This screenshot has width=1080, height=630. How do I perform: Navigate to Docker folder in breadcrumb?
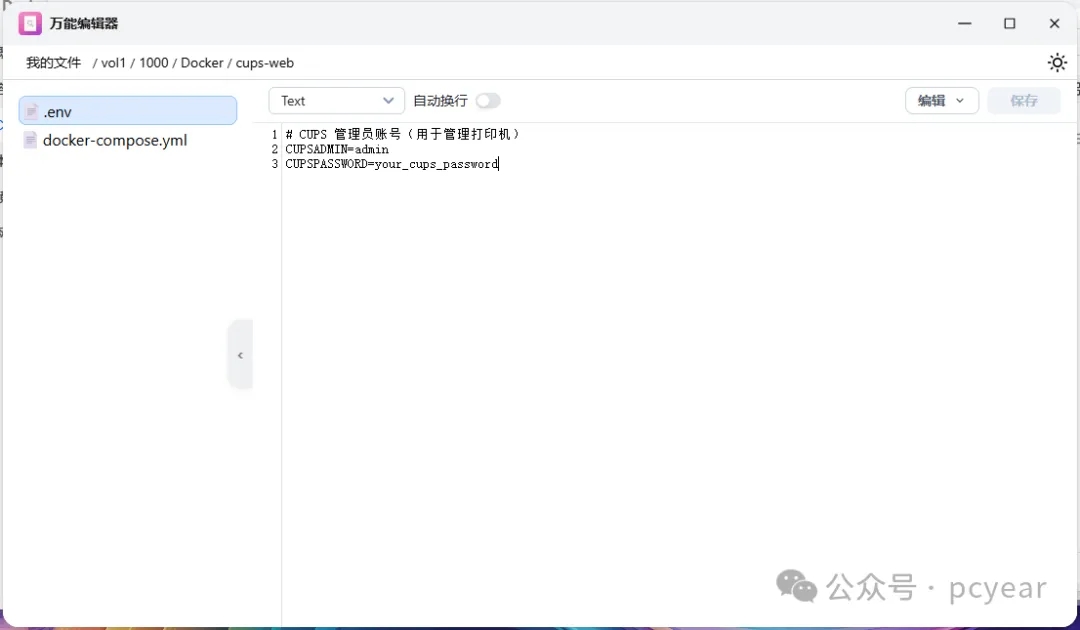click(202, 63)
